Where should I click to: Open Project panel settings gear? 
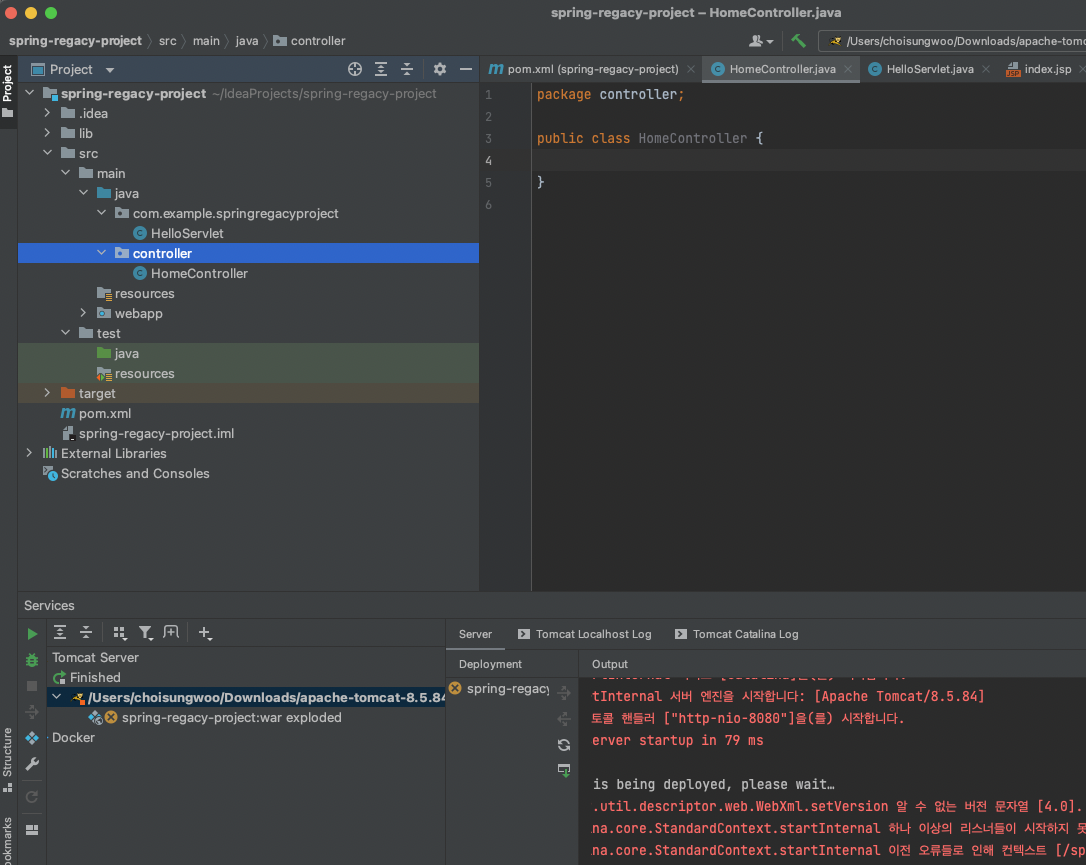tap(440, 69)
